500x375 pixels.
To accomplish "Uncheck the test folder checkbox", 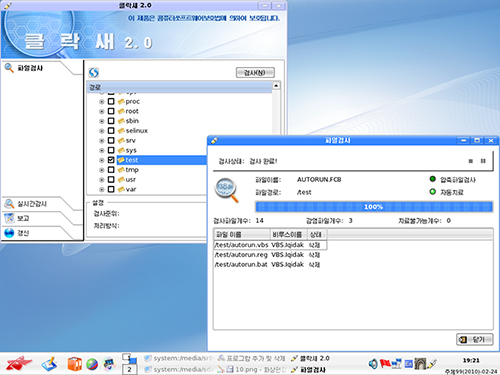I will (x=111, y=160).
